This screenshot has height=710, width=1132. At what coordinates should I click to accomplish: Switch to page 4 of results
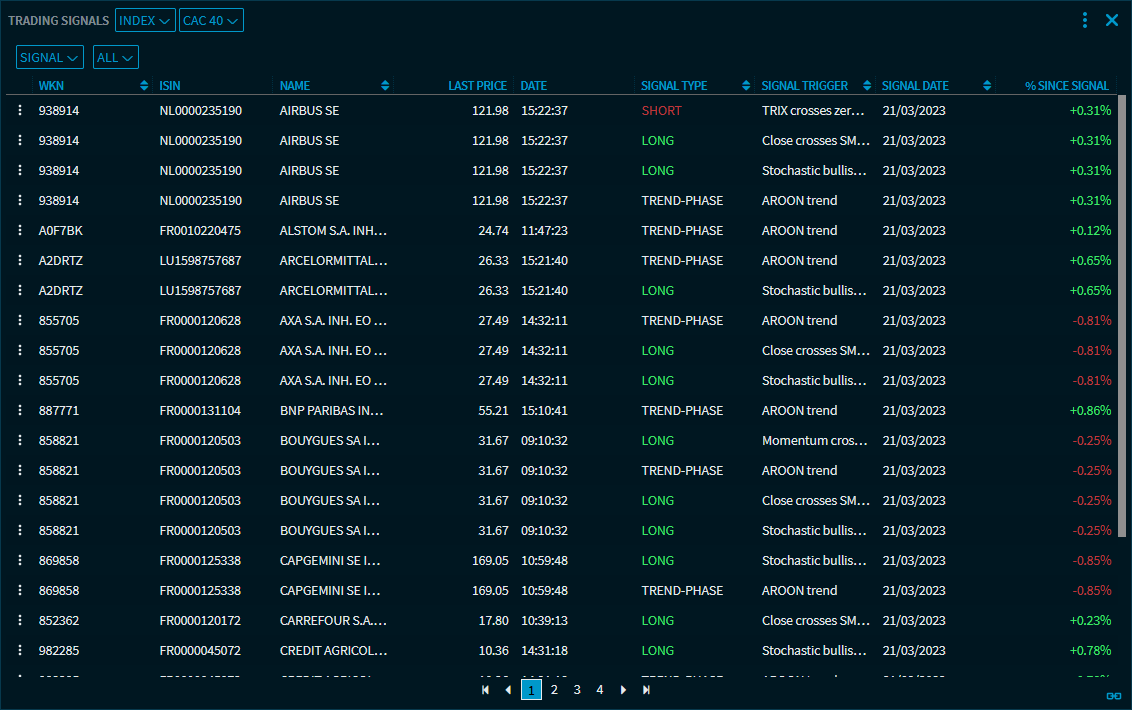pos(600,690)
